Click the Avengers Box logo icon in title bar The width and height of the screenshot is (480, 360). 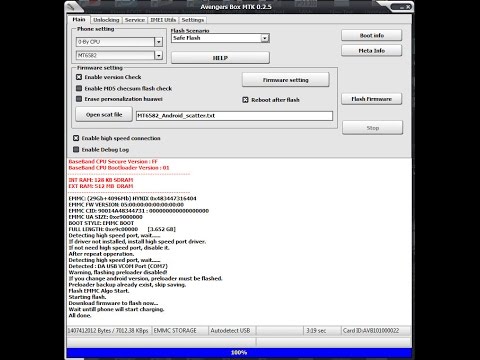[x=70, y=6]
